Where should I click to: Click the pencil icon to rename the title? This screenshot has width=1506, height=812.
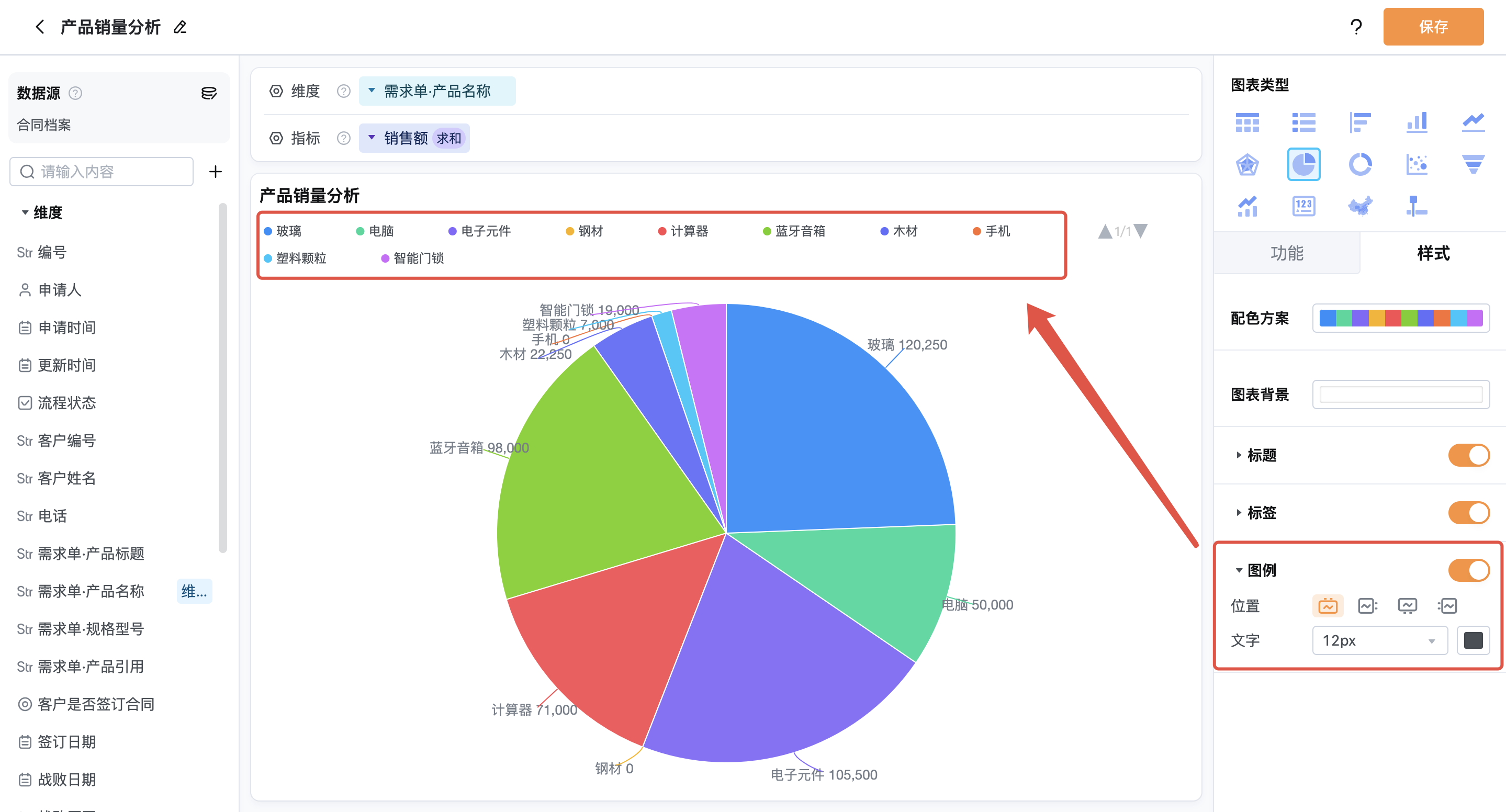[x=180, y=28]
